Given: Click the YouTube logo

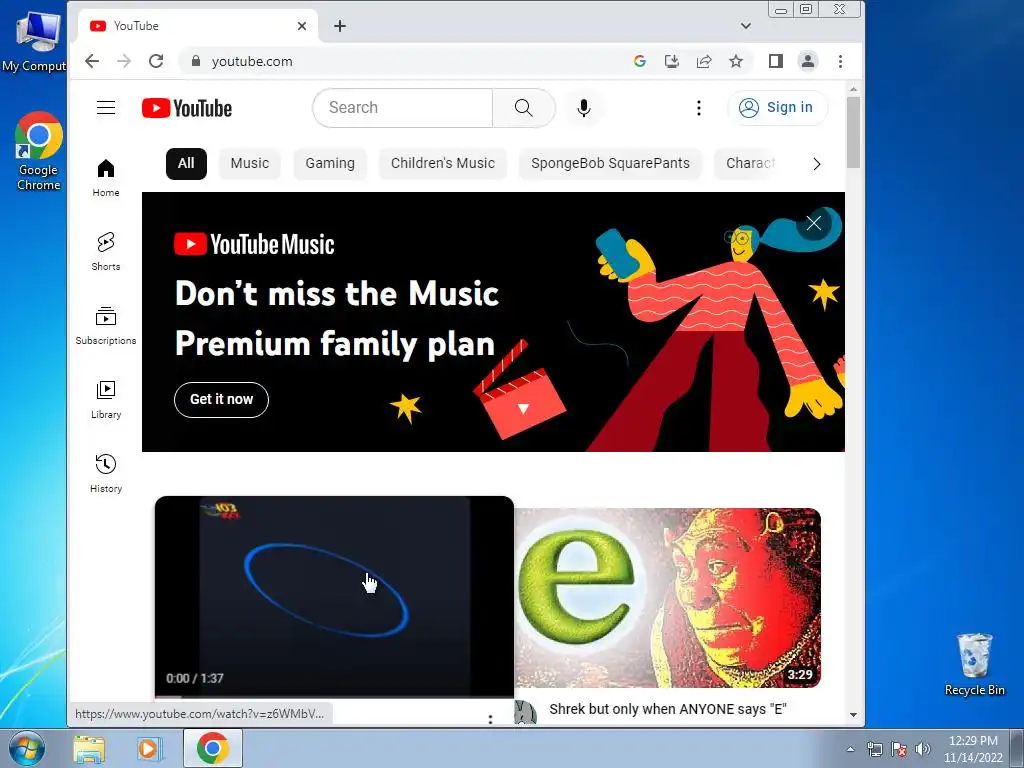Looking at the screenshot, I should [187, 108].
